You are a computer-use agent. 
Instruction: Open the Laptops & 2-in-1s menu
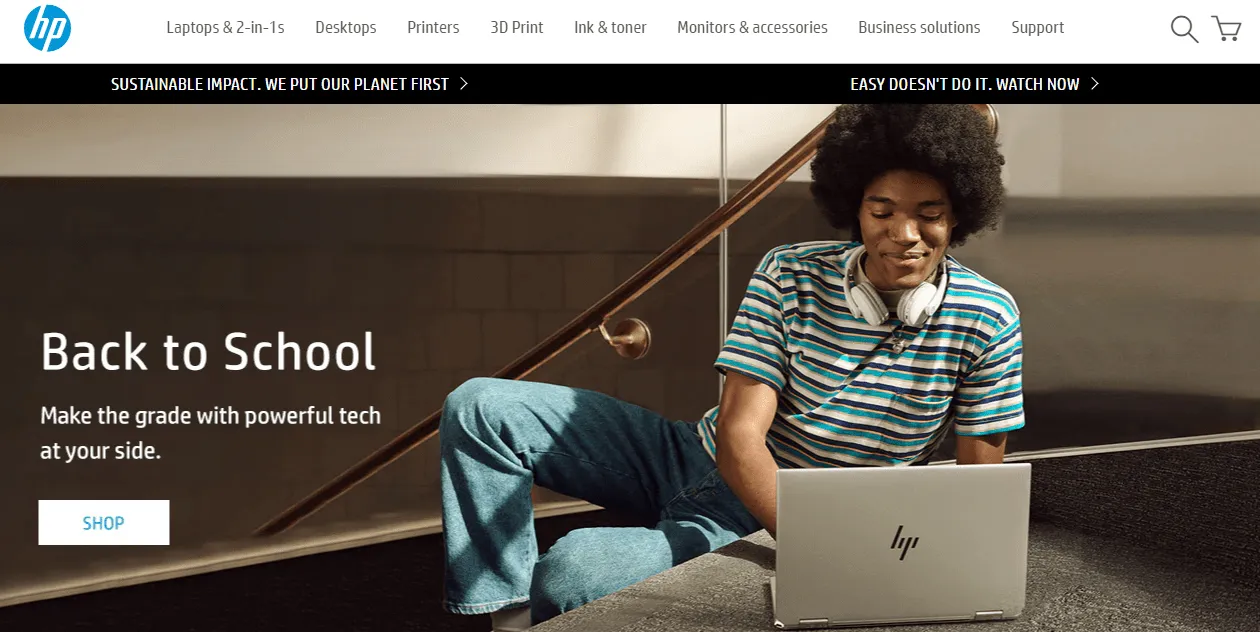pos(225,28)
